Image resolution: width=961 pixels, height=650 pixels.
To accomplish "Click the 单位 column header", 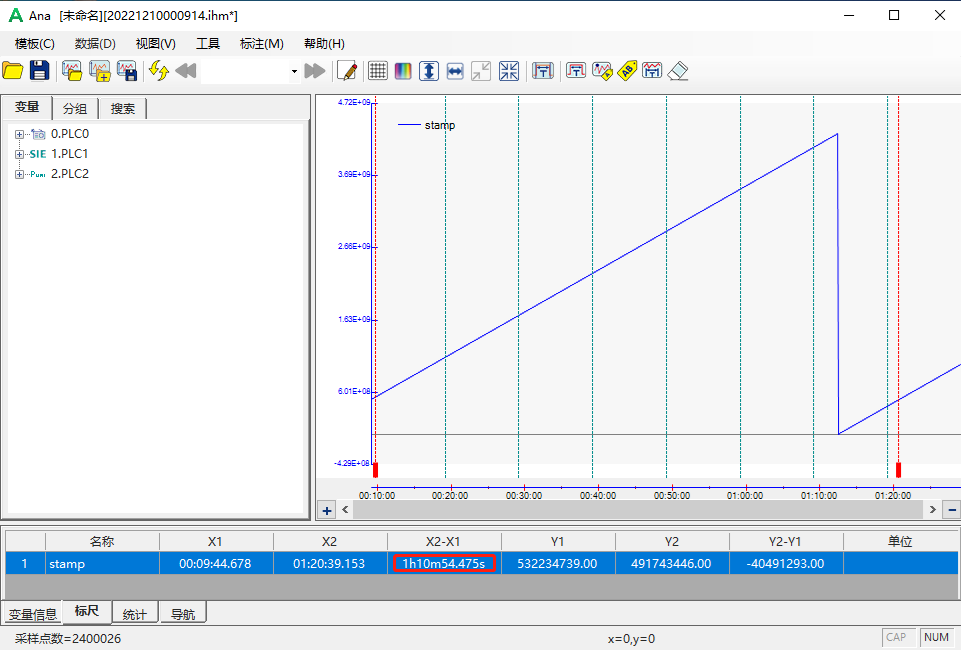I will (900, 541).
